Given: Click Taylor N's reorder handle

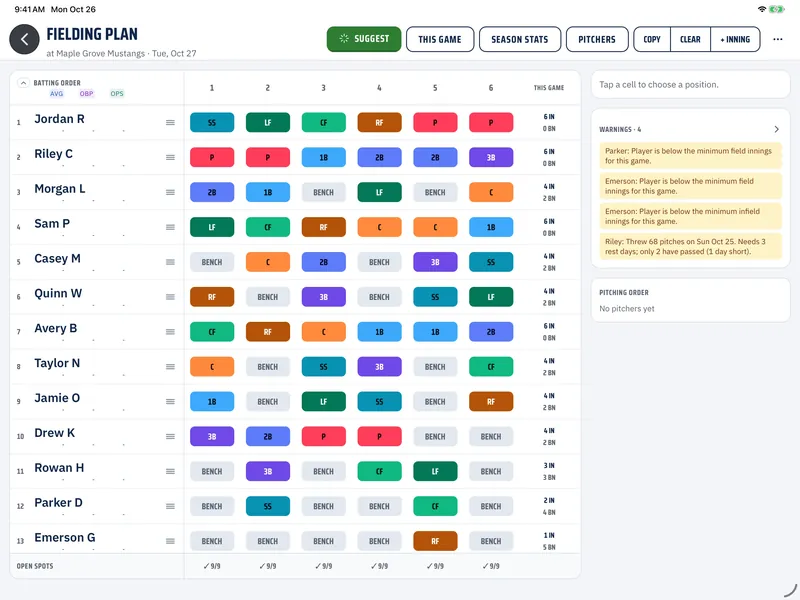Looking at the screenshot, I should point(170,366).
